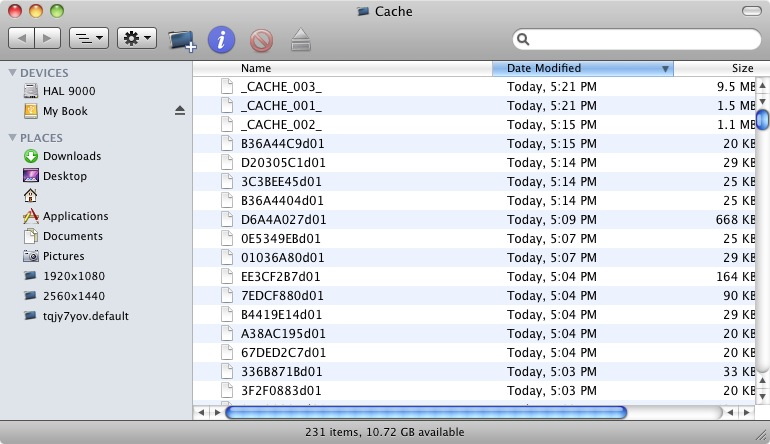Click the document icon of EE3CF2B7d01
This screenshot has width=770, height=444.
pos(227,277)
